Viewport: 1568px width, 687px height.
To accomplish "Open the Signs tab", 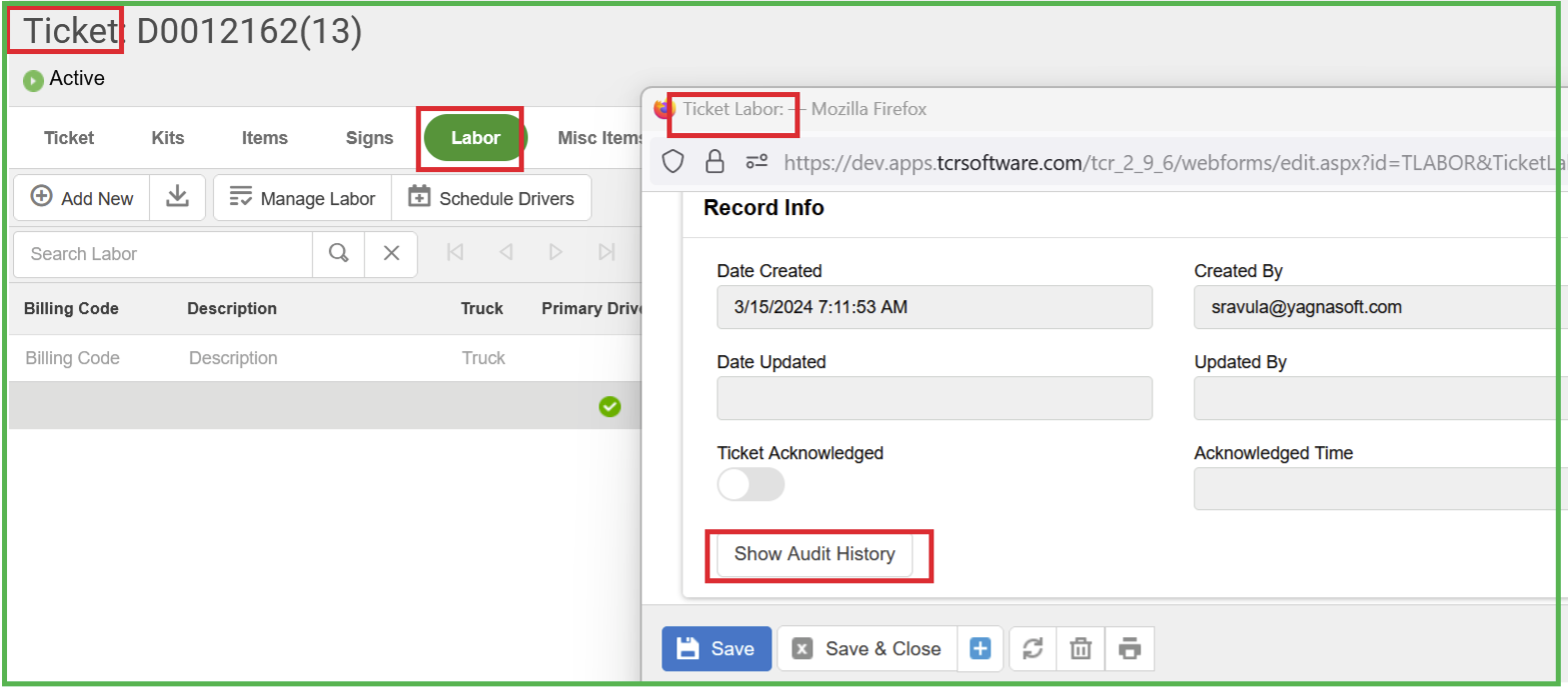I will (x=369, y=138).
